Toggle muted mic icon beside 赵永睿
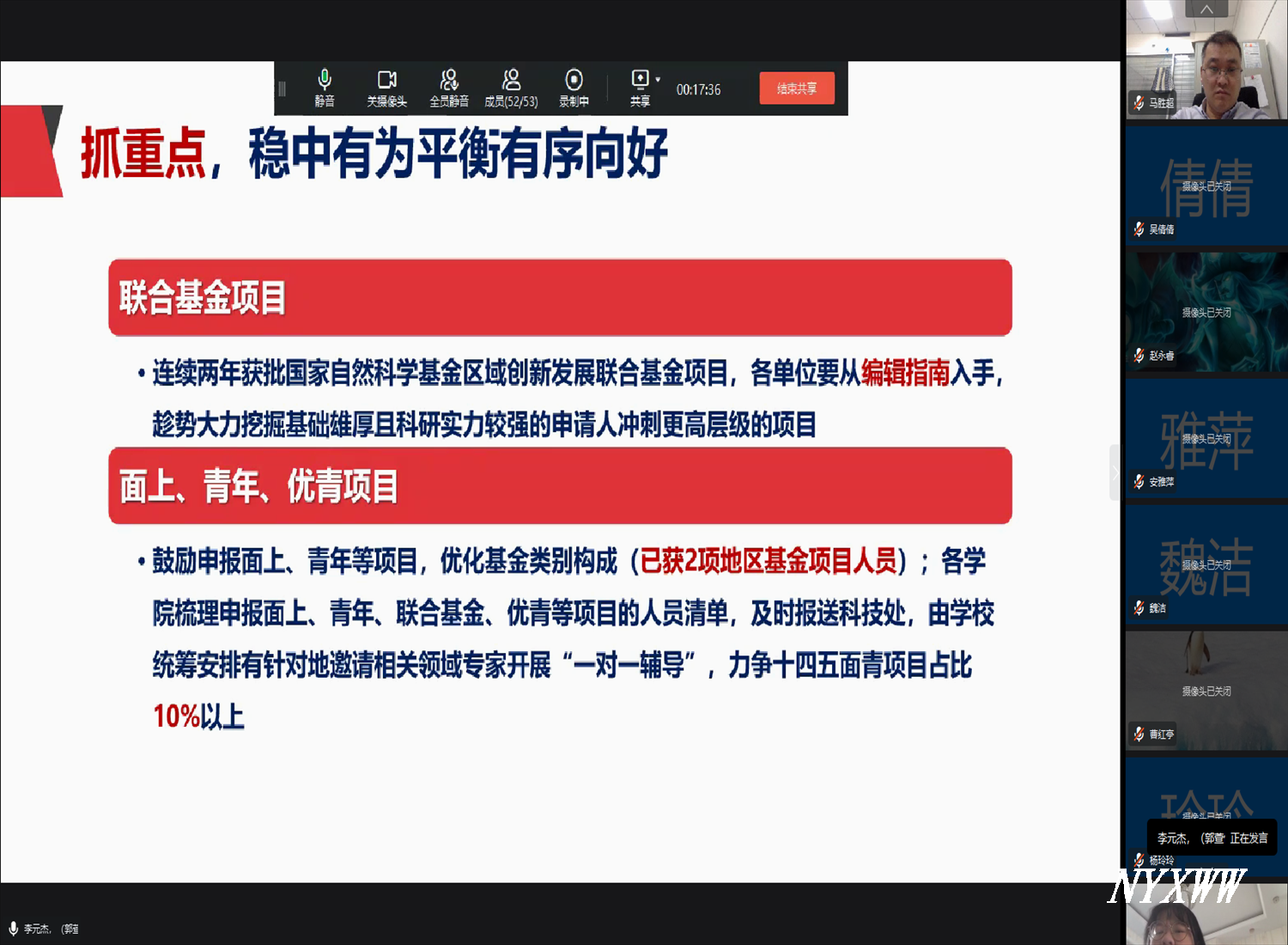This screenshot has height=945, width=1288. point(1139,356)
